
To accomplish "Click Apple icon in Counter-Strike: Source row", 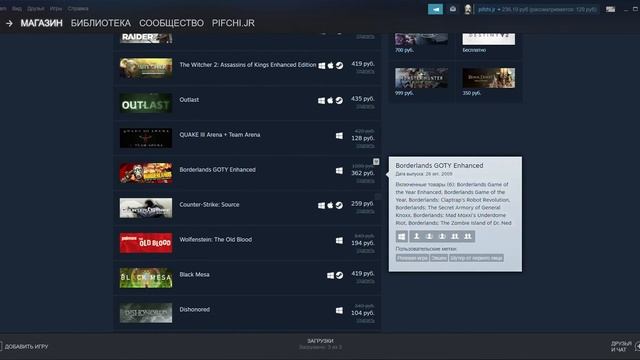I will 331,205.
